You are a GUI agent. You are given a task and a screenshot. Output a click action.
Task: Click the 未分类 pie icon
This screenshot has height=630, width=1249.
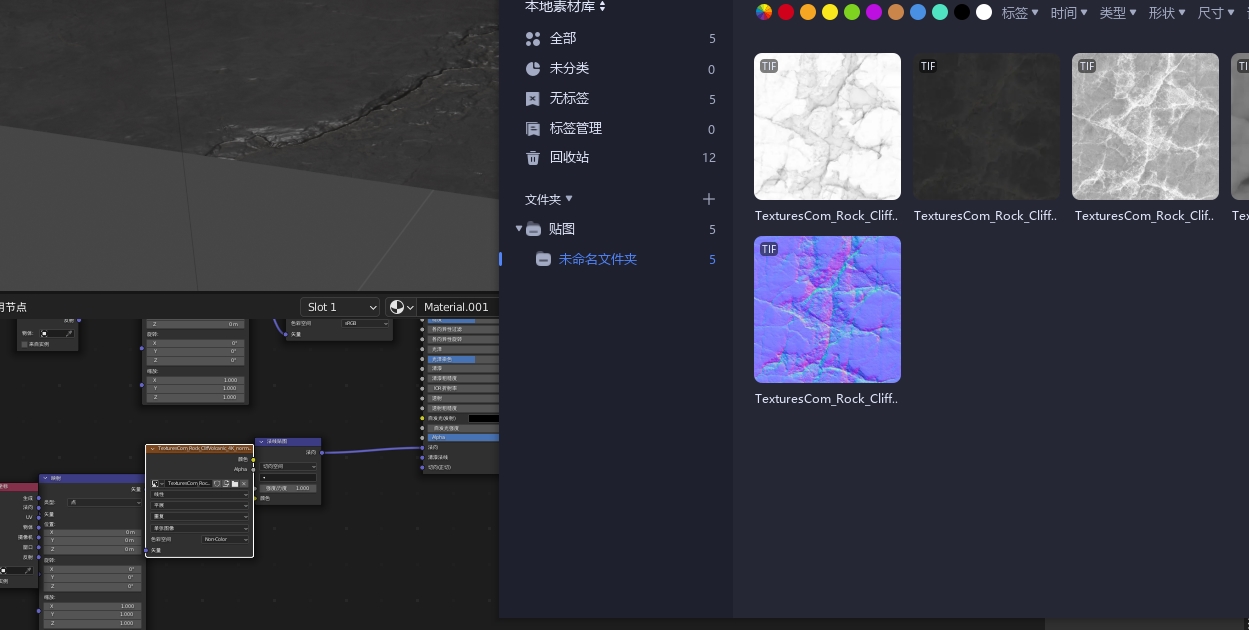(533, 69)
